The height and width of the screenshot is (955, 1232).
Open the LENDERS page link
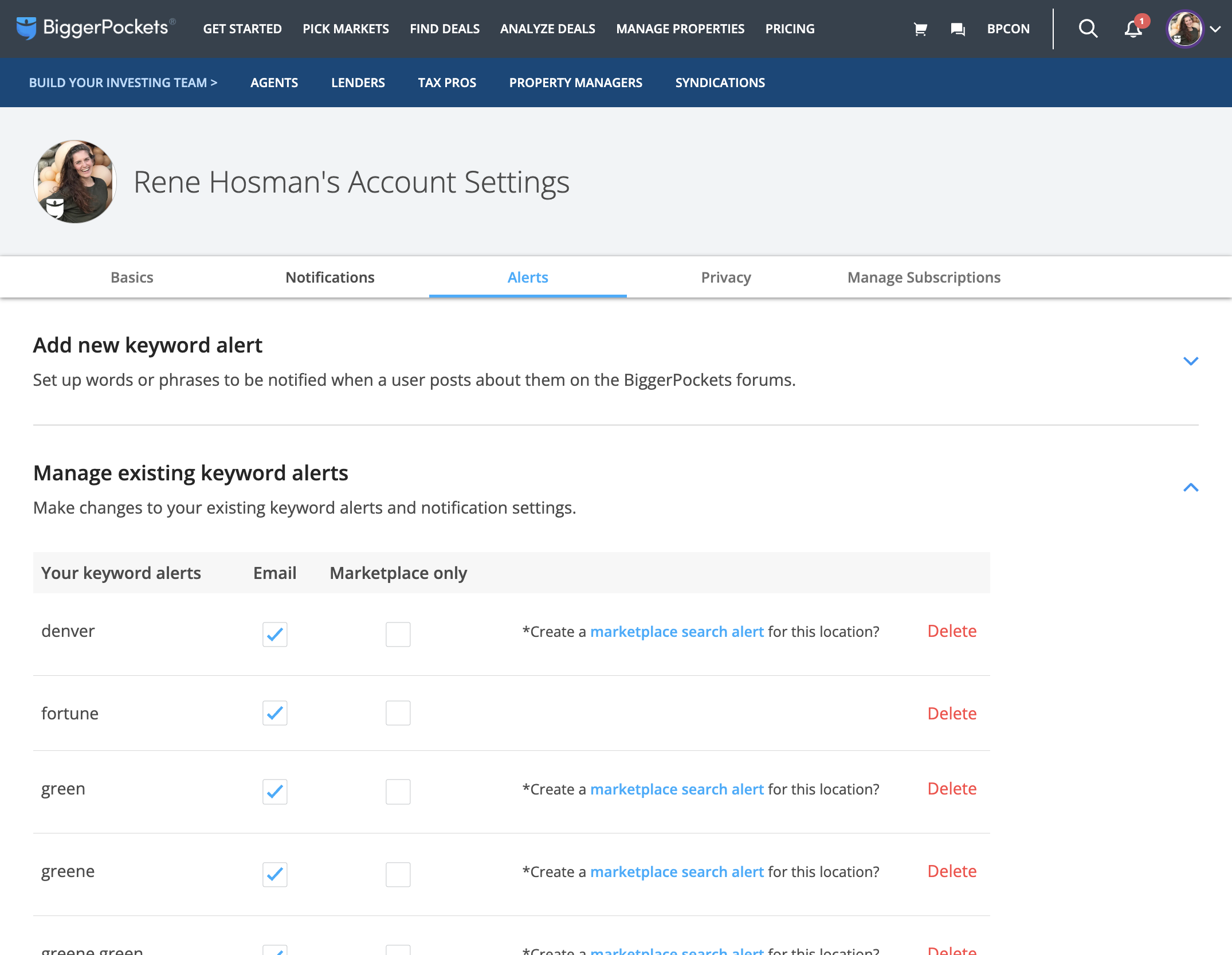click(x=358, y=83)
